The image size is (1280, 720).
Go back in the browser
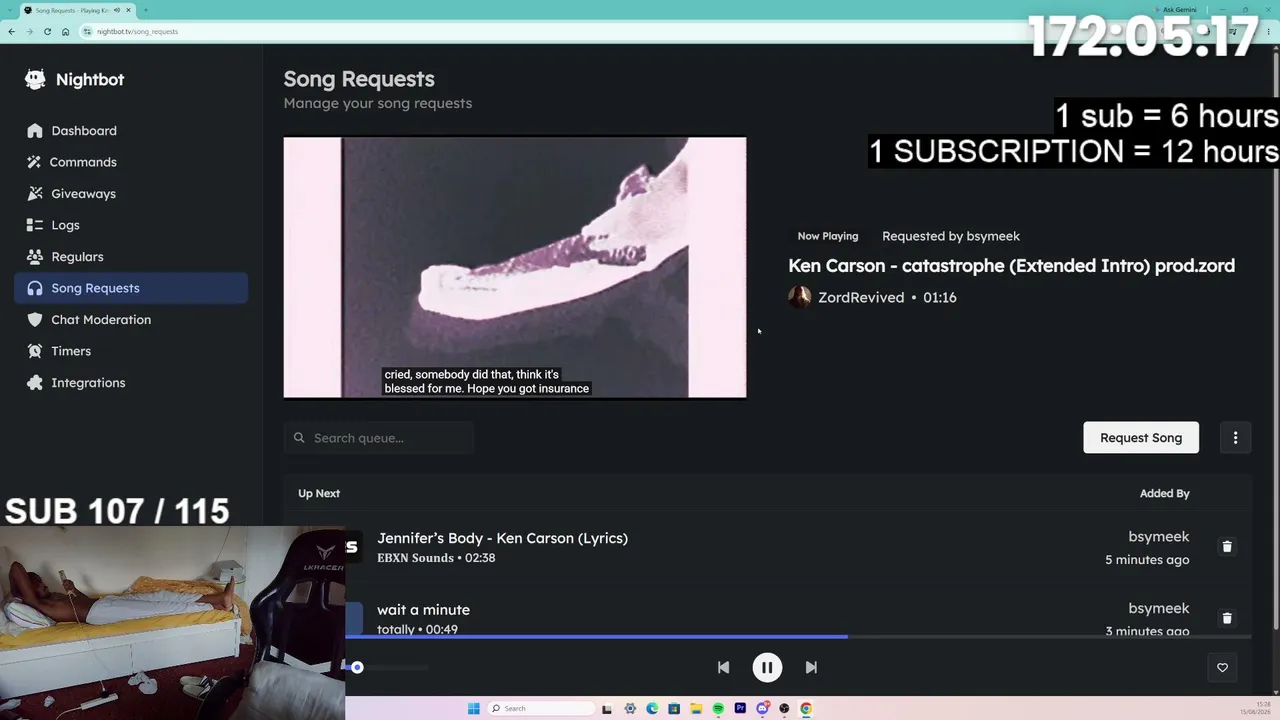pyautogui.click(x=11, y=32)
